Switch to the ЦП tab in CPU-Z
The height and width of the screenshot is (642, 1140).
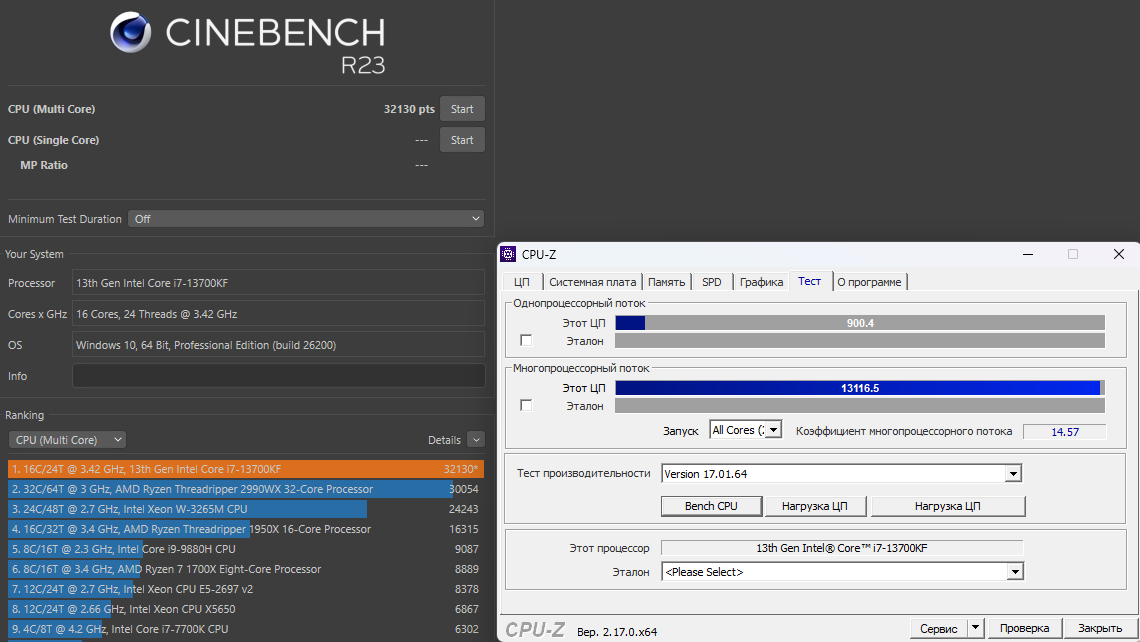pos(521,282)
